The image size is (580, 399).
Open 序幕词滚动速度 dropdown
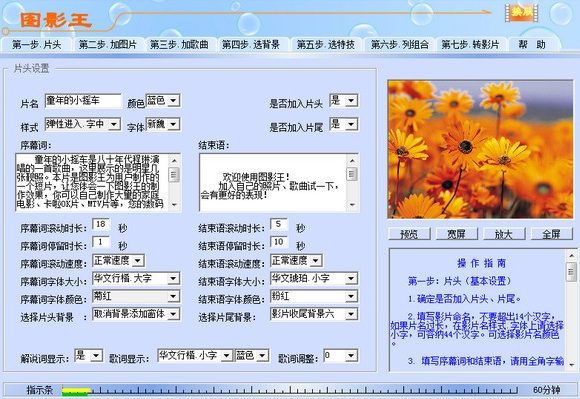[x=118, y=261]
